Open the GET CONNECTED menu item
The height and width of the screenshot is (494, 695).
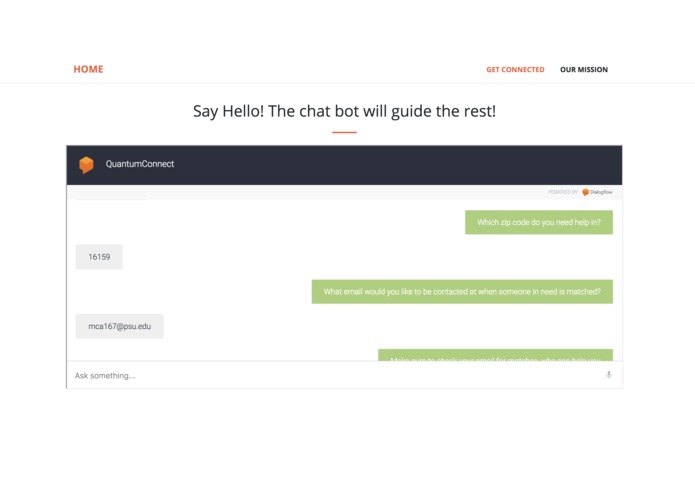[x=515, y=70]
